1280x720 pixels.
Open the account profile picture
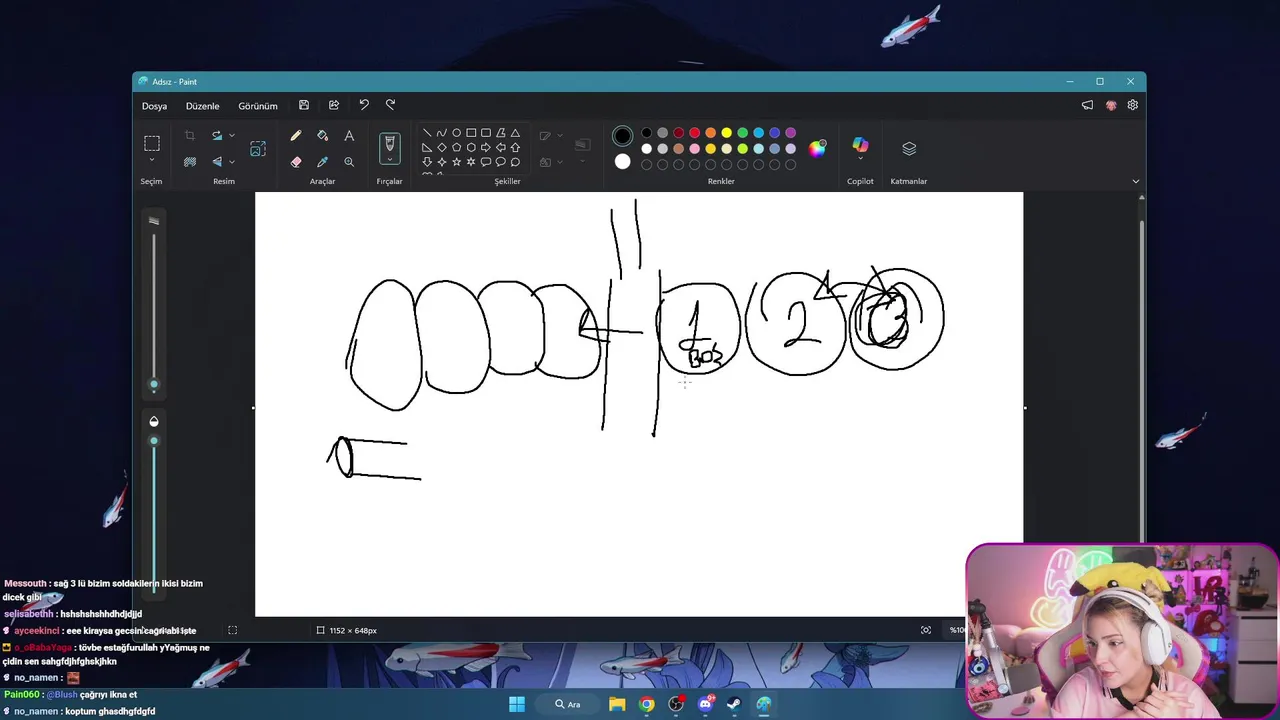coord(1111,105)
